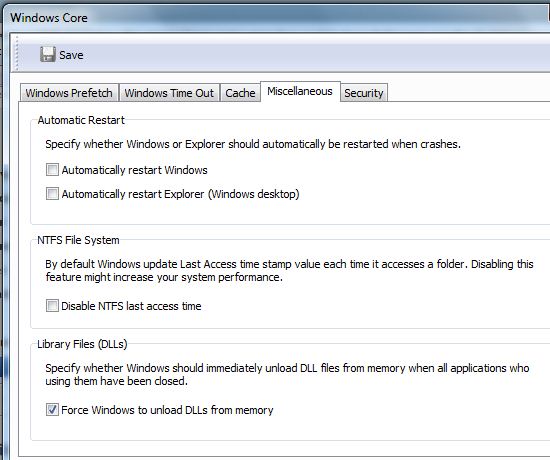The height and width of the screenshot is (460, 550).
Task: Click the Windows Core title bar text
Action: point(49,18)
